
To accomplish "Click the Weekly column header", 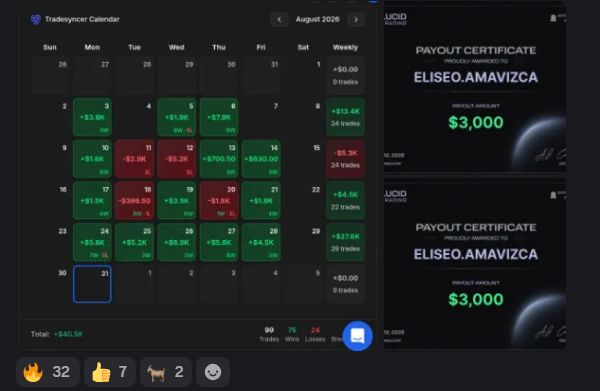I will click(346, 47).
